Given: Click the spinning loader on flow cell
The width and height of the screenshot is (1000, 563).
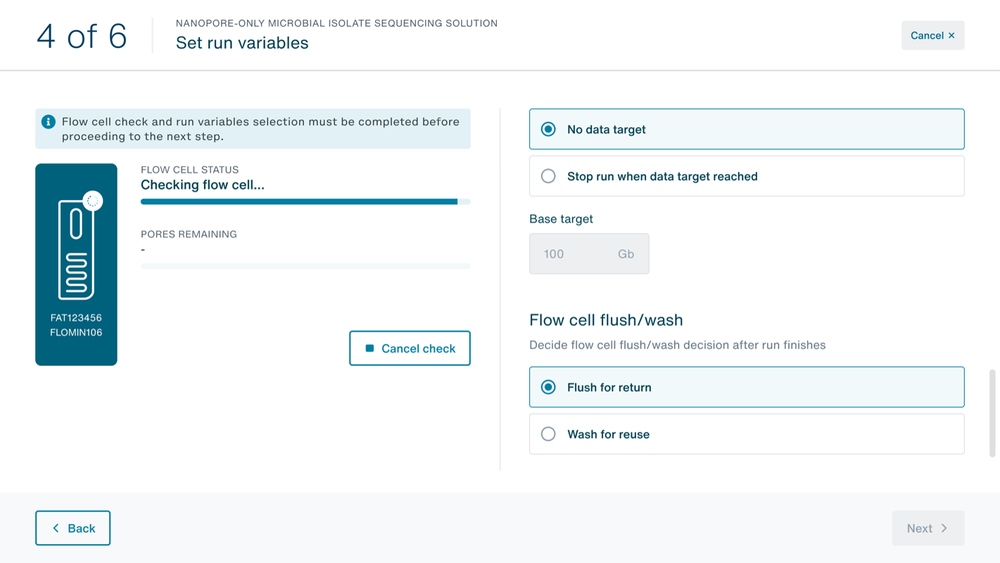Looking at the screenshot, I should click(x=92, y=201).
